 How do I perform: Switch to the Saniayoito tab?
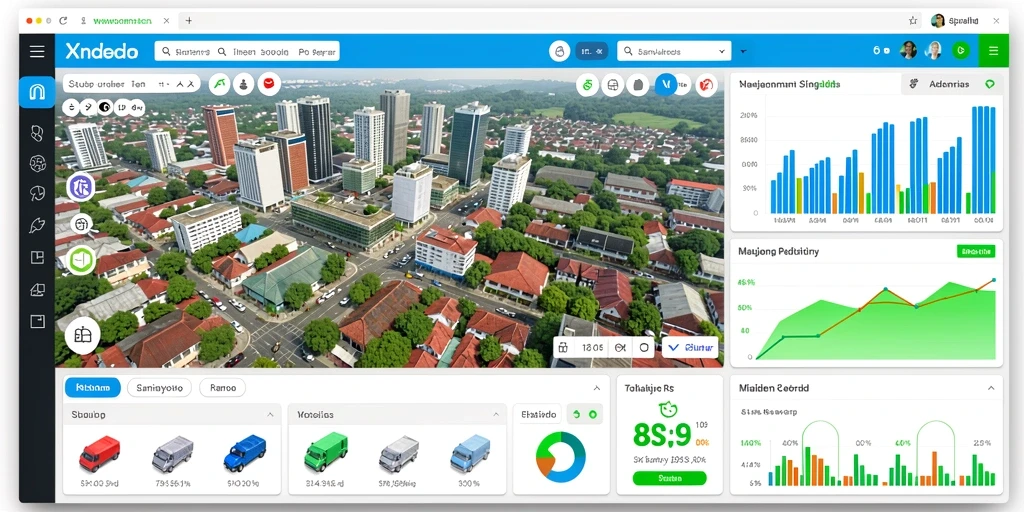pyautogui.click(x=159, y=387)
